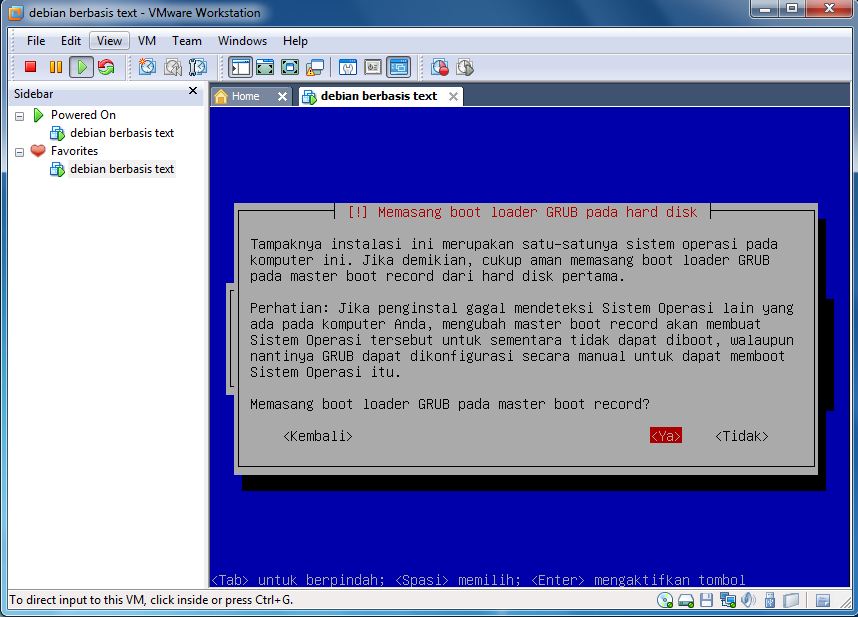Suspend the VM with the pause icon
This screenshot has width=858, height=617.
click(x=55, y=67)
